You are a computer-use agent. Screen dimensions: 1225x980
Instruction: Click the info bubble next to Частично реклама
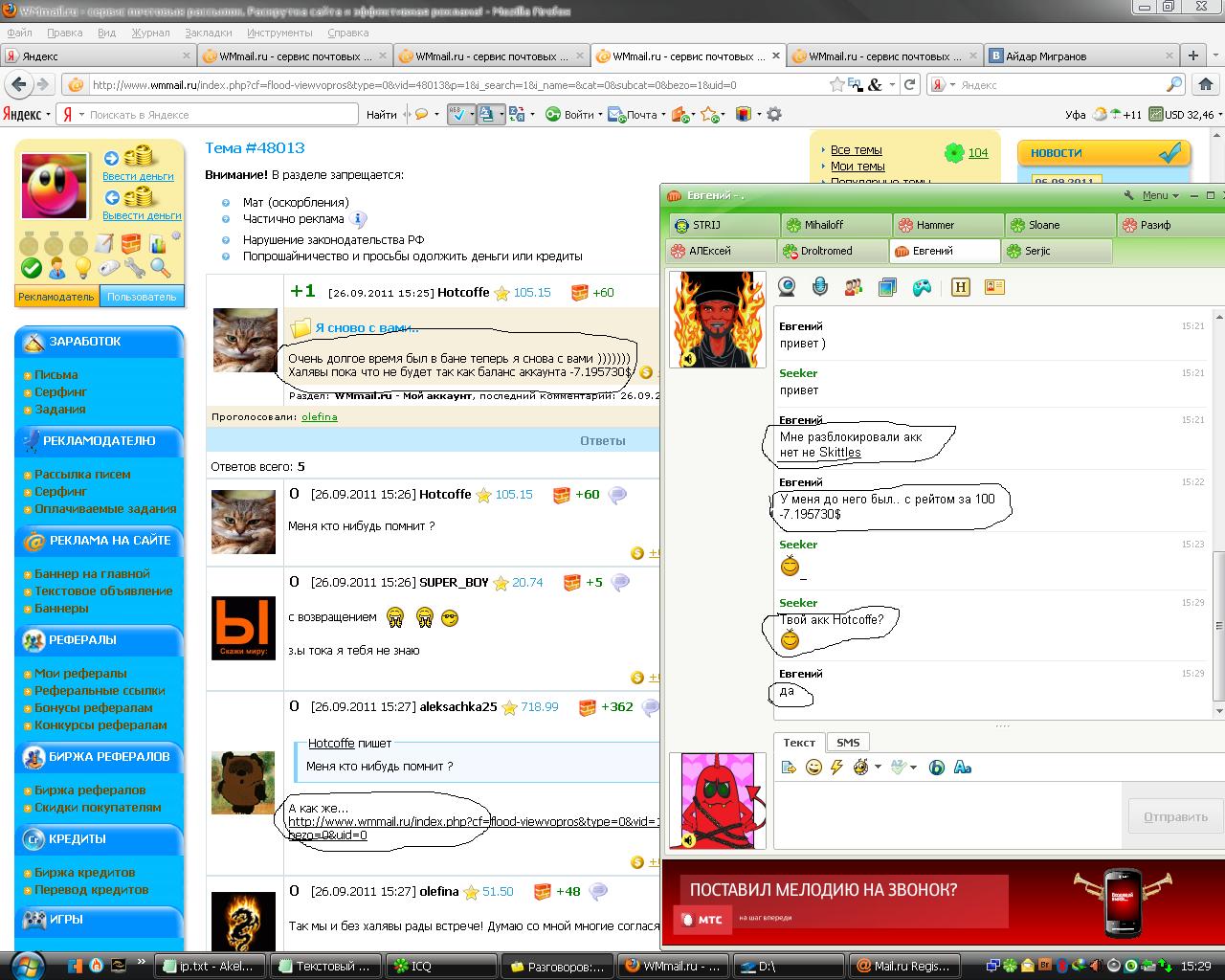coord(360,220)
